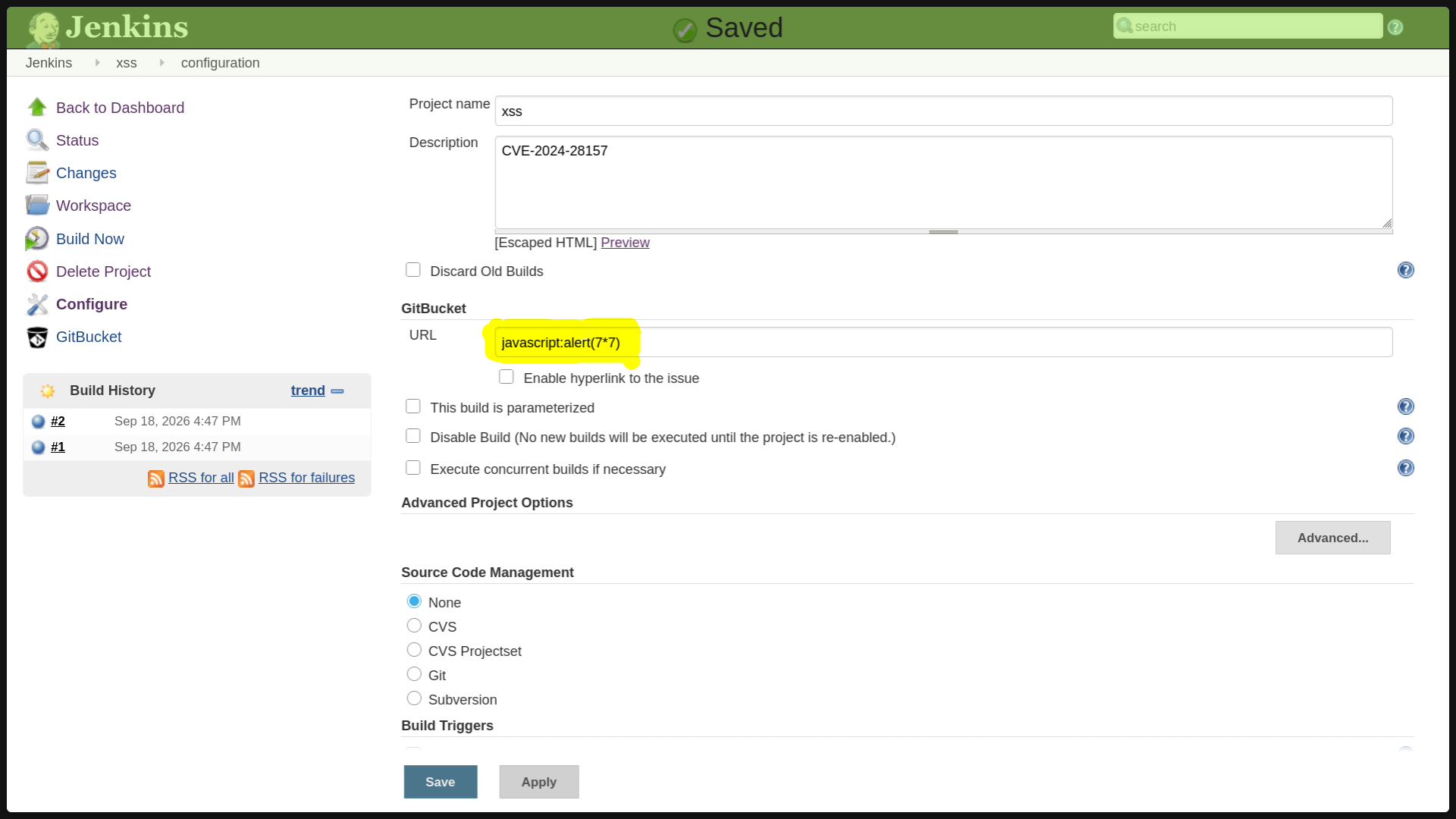Expand breadcrumb arrow after xss
Image resolution: width=1456 pixels, height=819 pixels.
click(162, 63)
